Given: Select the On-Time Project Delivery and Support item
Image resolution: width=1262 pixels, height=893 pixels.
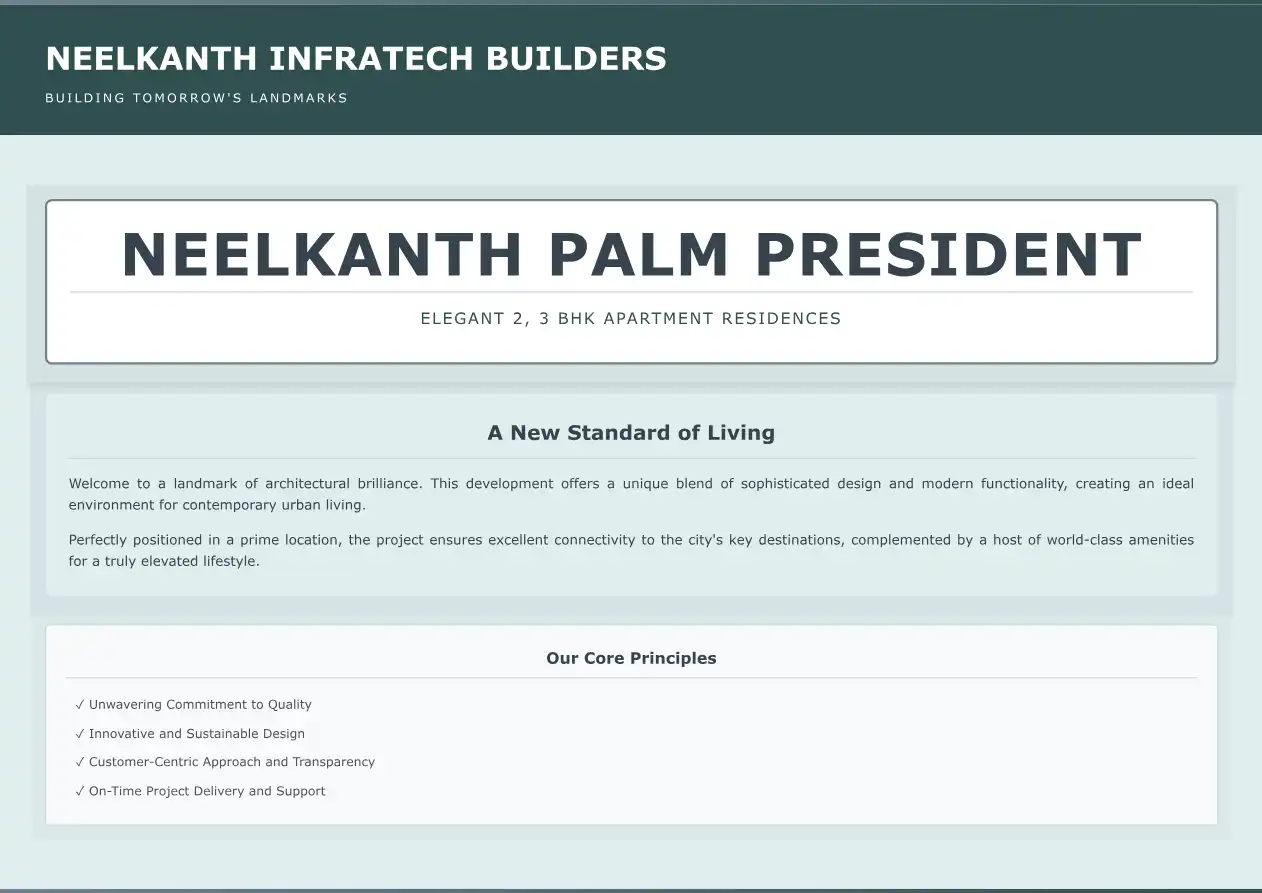Looking at the screenshot, I should [x=207, y=791].
